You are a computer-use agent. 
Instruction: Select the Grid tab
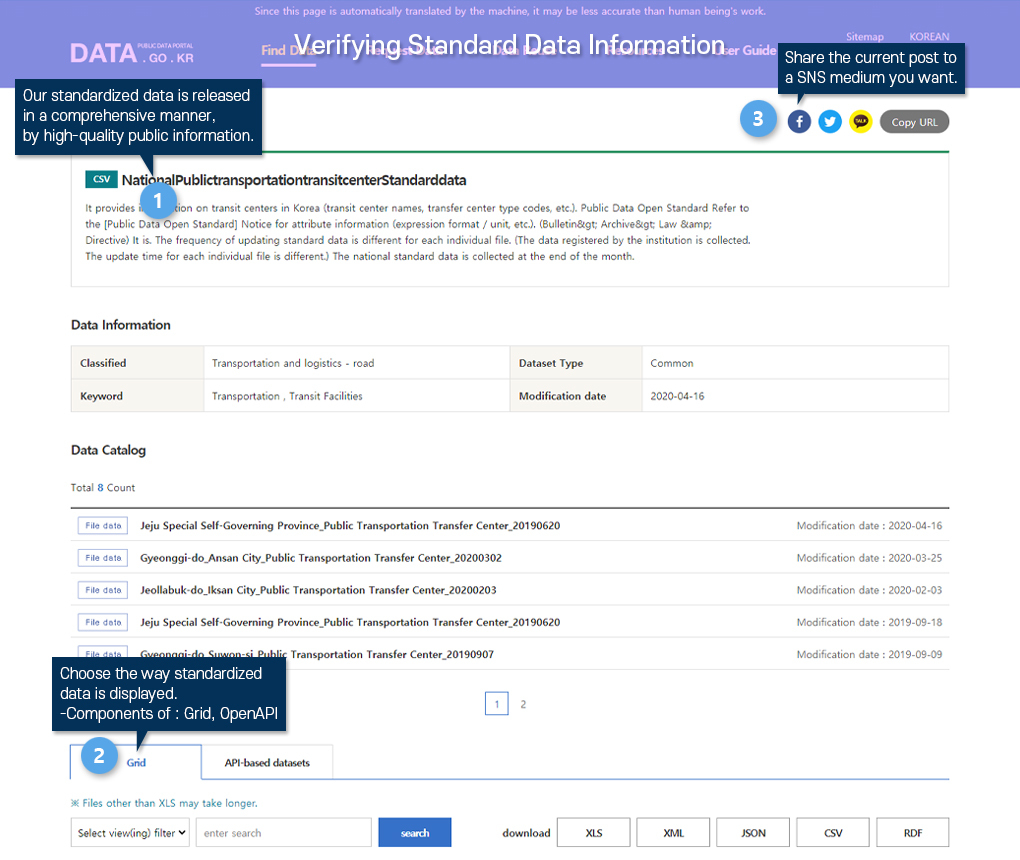pyautogui.click(x=137, y=763)
